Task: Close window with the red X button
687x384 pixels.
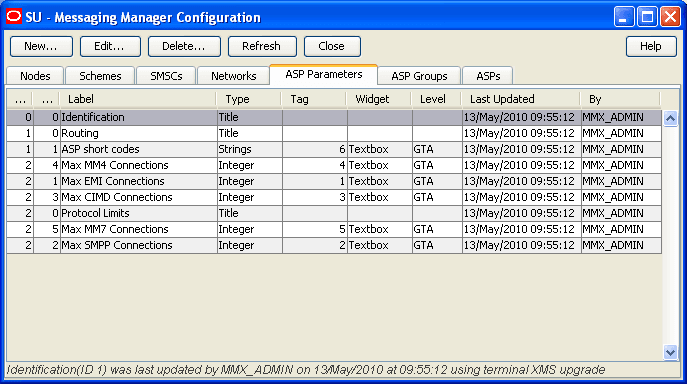Action: coord(670,18)
